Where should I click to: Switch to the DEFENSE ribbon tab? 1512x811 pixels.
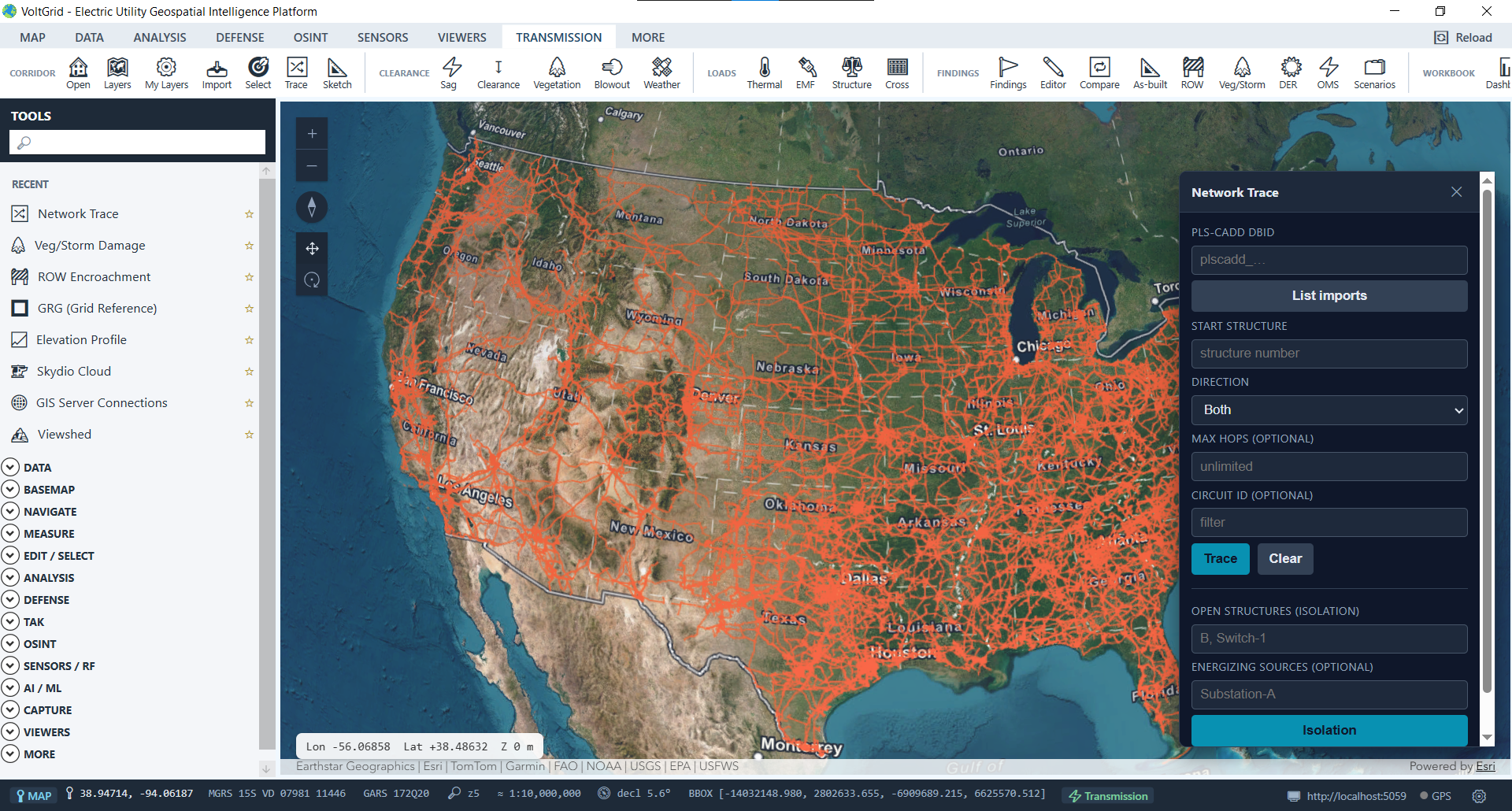click(x=240, y=38)
